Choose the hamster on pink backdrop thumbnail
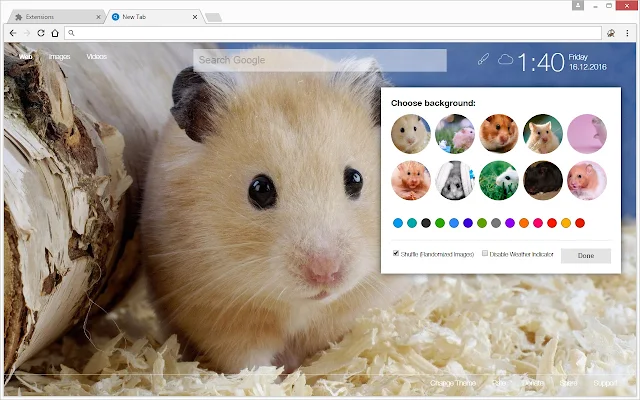This screenshot has width=640, height=400. pyautogui.click(x=587, y=180)
